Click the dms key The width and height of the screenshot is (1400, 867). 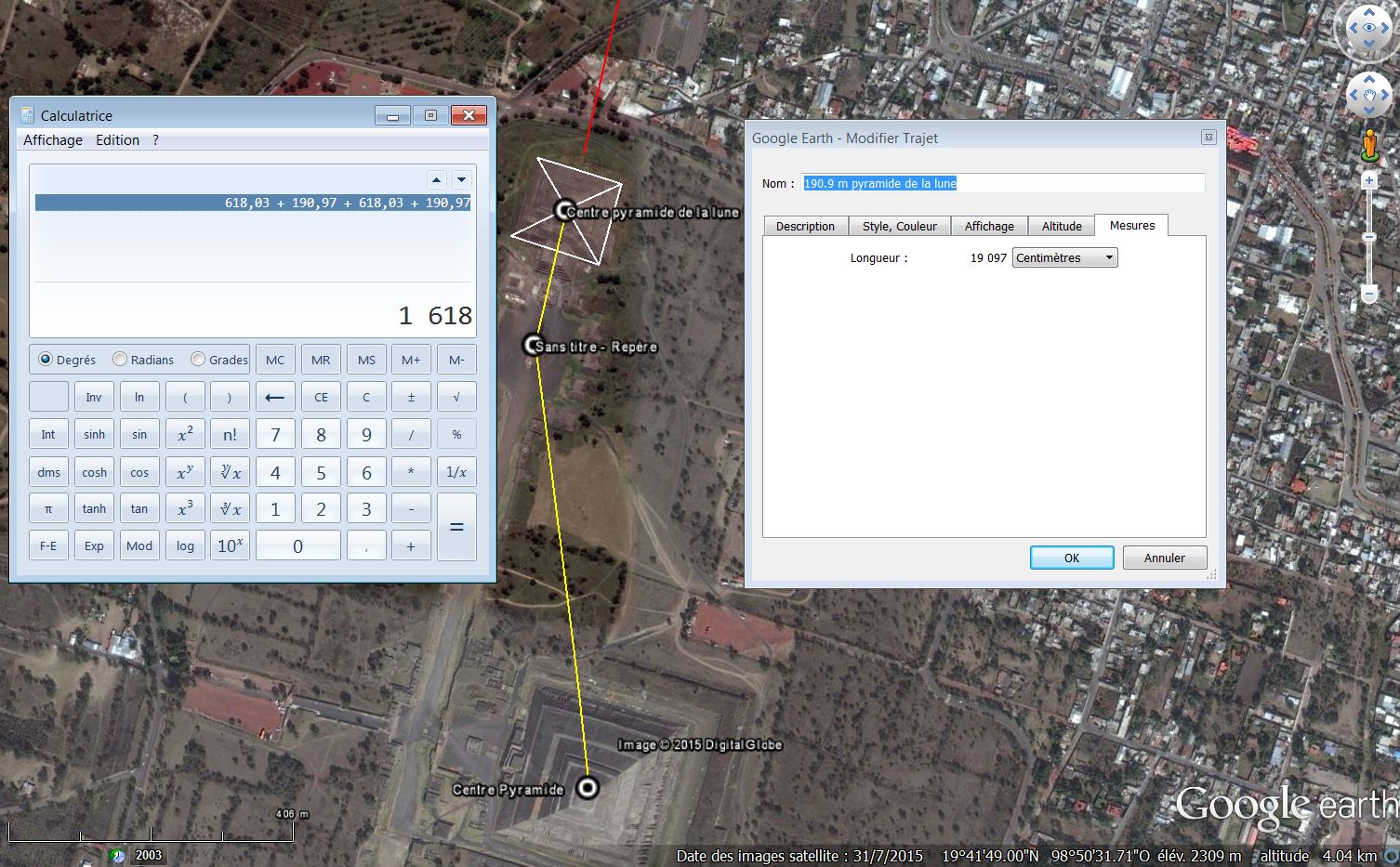(48, 472)
